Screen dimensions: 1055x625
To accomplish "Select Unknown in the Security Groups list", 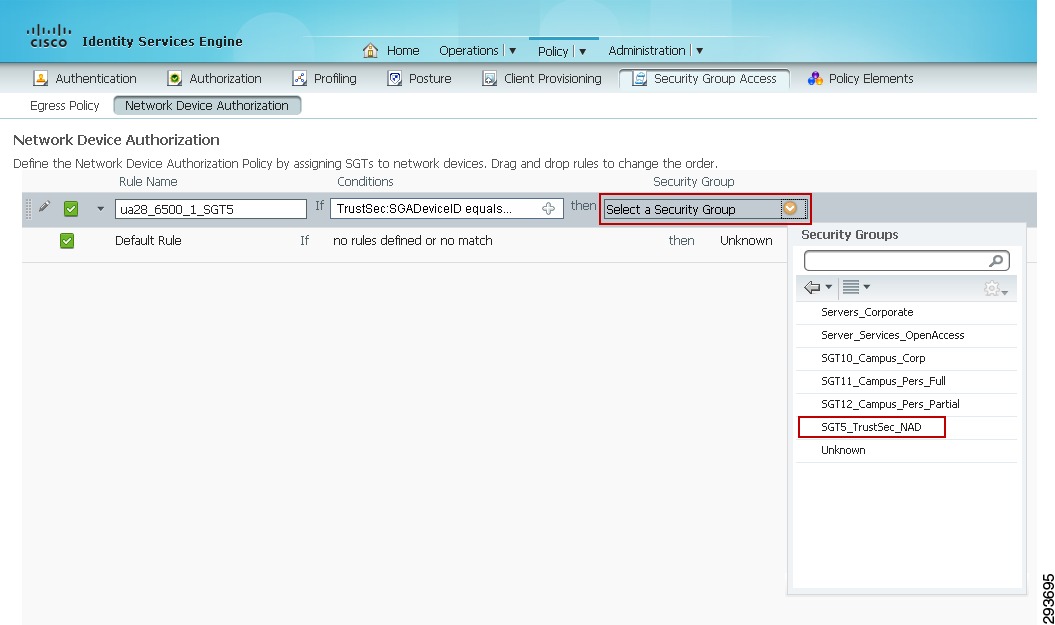I will [906, 450].
